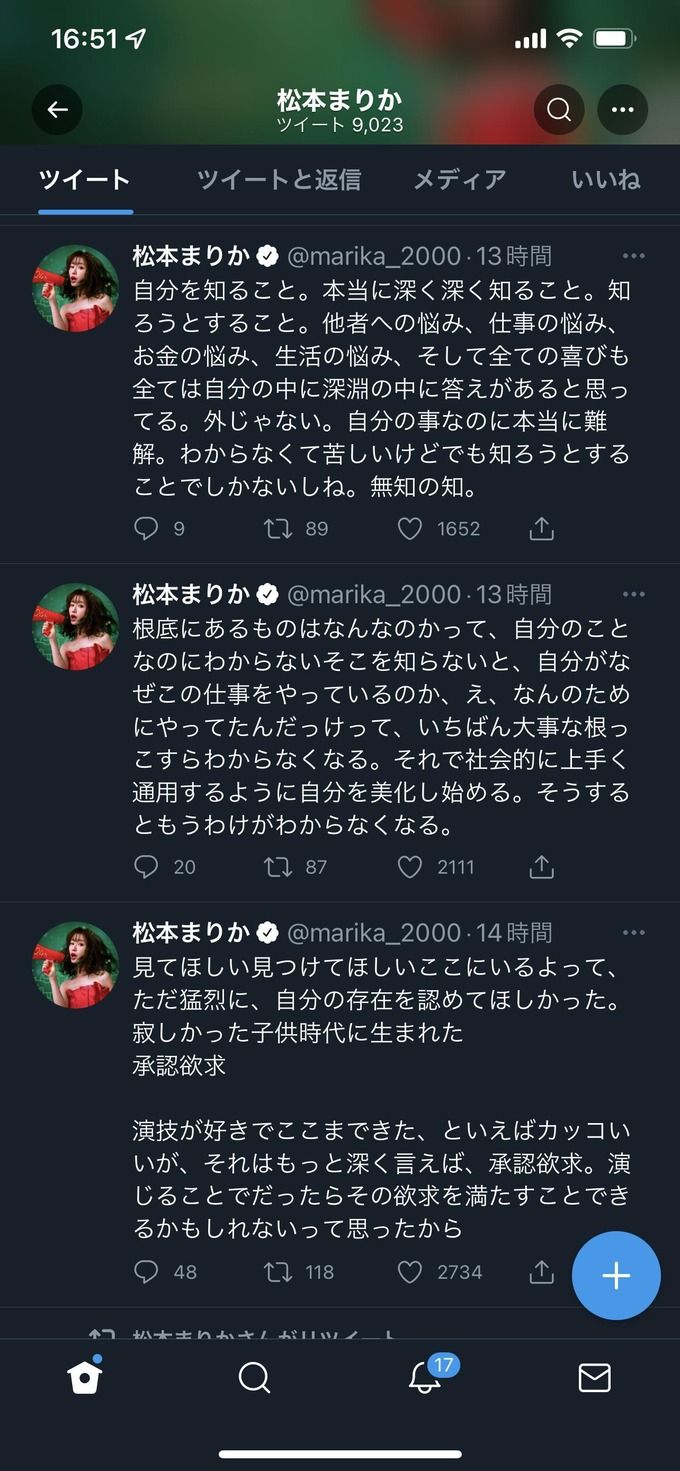The height and width of the screenshot is (1471, 680).
Task: Open the share icon on the middle tweet
Action: (x=540, y=867)
